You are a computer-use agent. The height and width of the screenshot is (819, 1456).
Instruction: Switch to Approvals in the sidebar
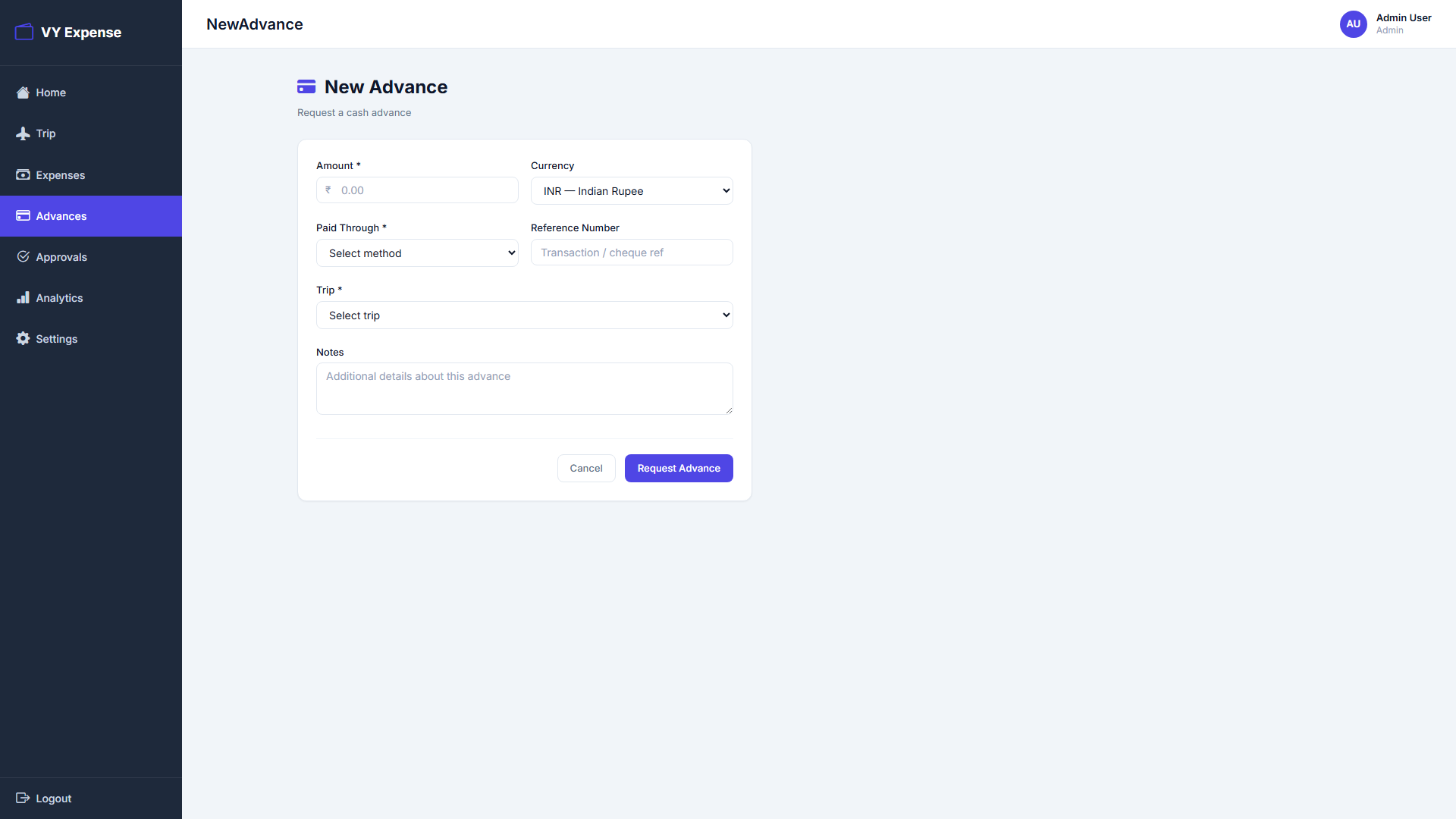[61, 256]
